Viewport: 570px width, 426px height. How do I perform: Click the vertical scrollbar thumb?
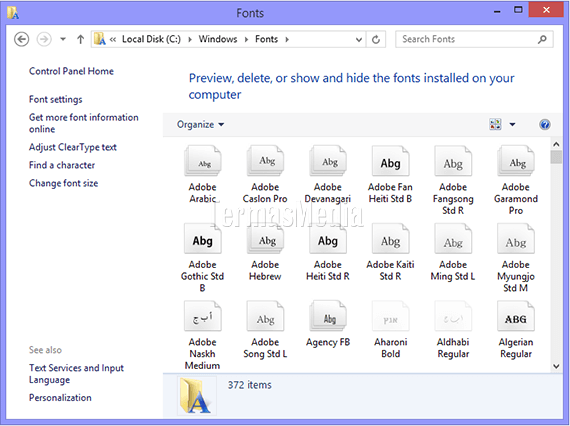tap(556, 157)
